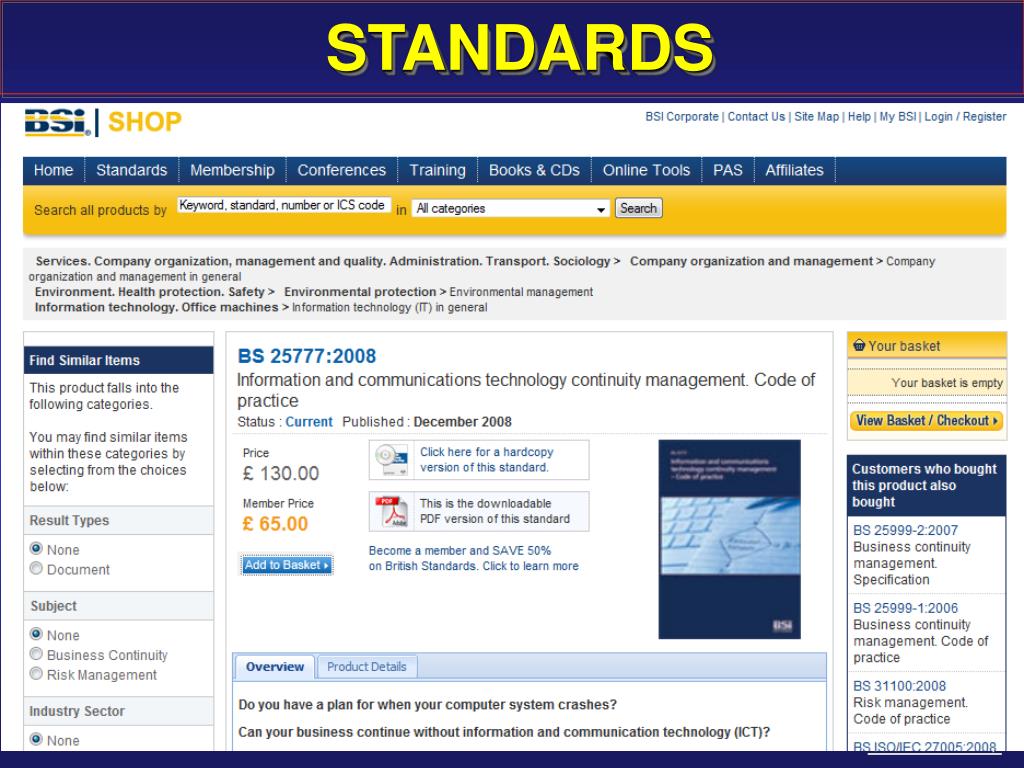
Task: Open the Login / Register link
Action: (965, 116)
